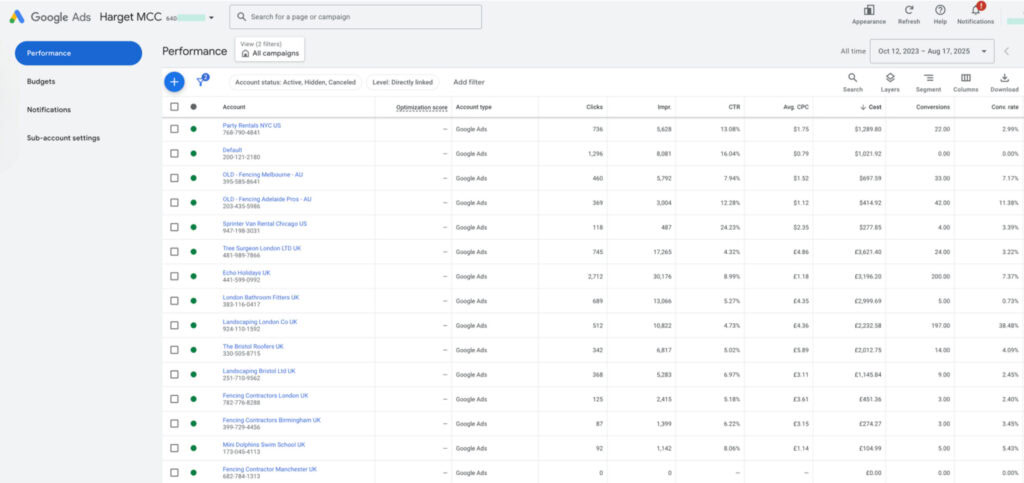Tick the select-all accounts checkbox

click(x=174, y=107)
